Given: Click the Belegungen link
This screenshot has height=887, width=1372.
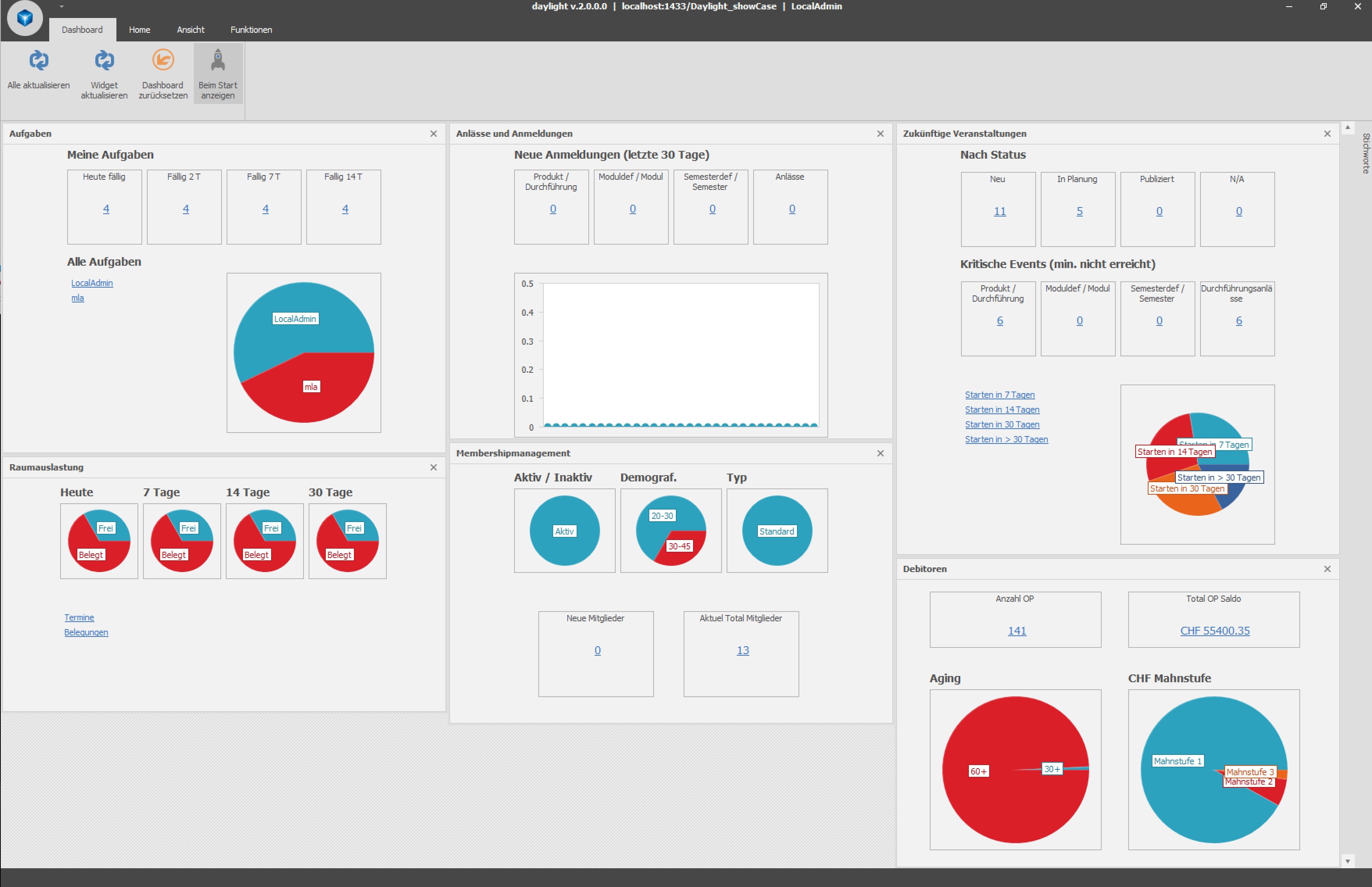Looking at the screenshot, I should [x=86, y=632].
